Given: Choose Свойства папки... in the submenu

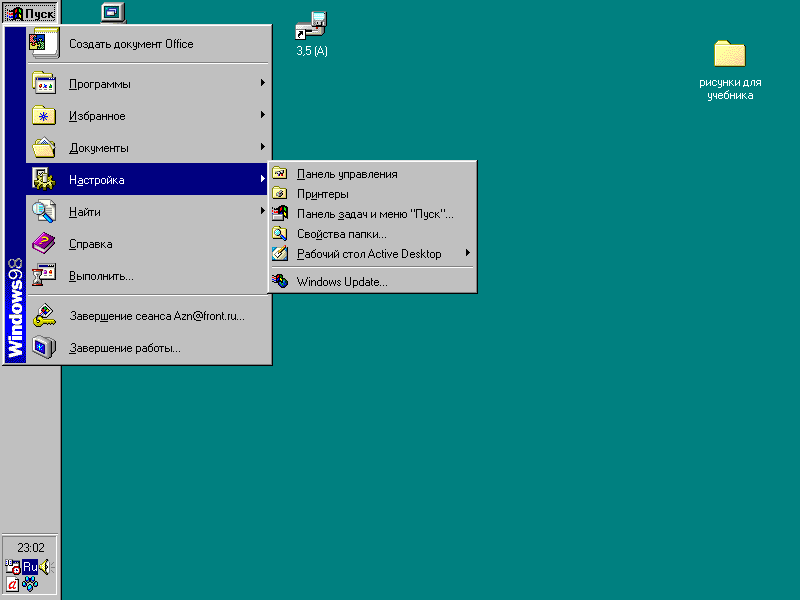Looking at the screenshot, I should [x=372, y=234].
